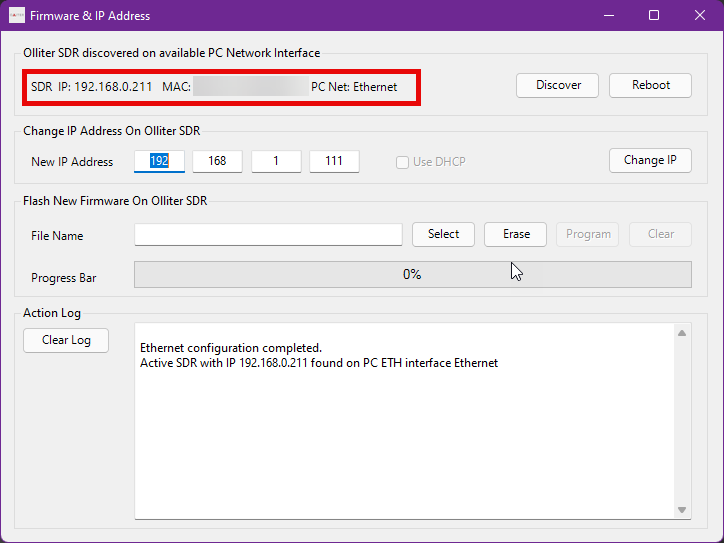
Task: Click the third IP octet field containing 1
Action: pyautogui.click(x=276, y=161)
